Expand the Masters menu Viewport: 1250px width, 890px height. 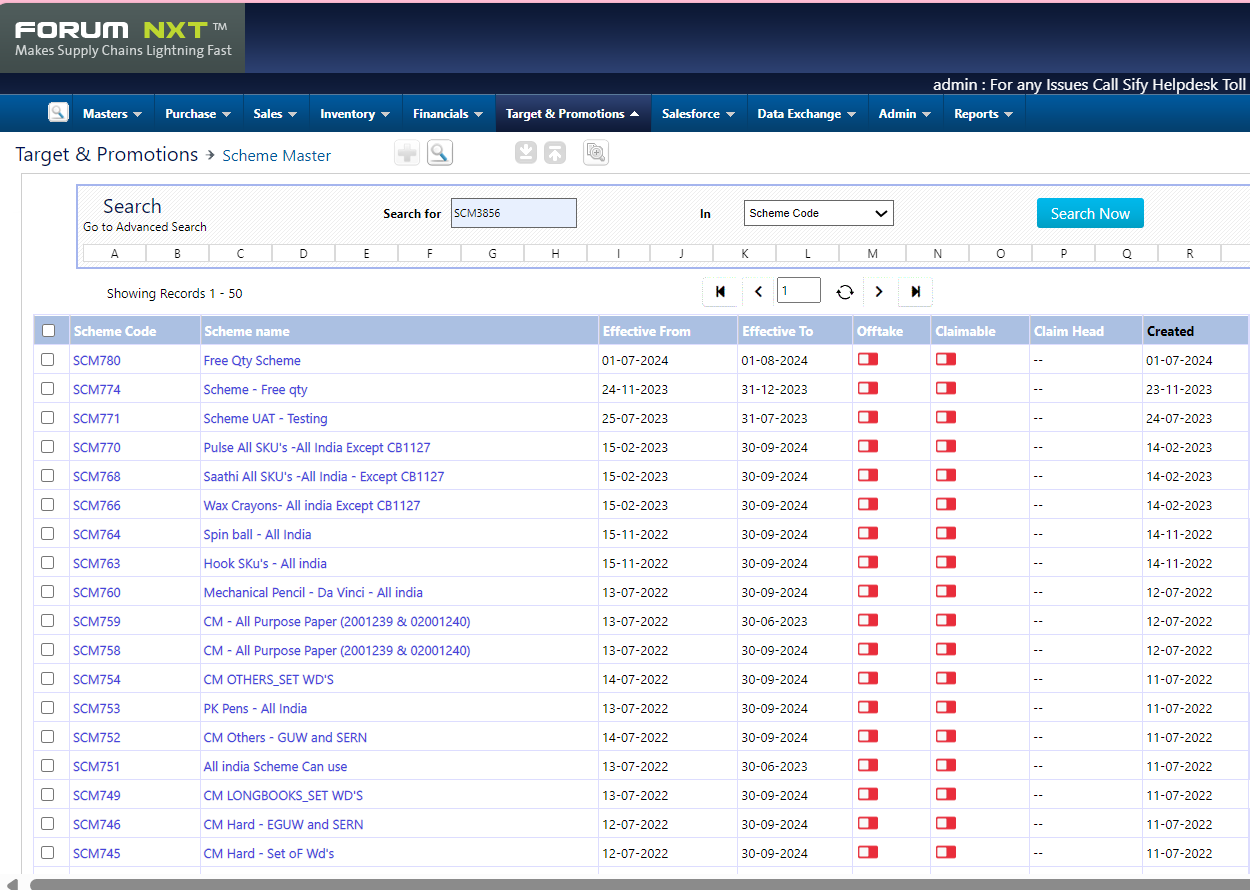pos(112,113)
